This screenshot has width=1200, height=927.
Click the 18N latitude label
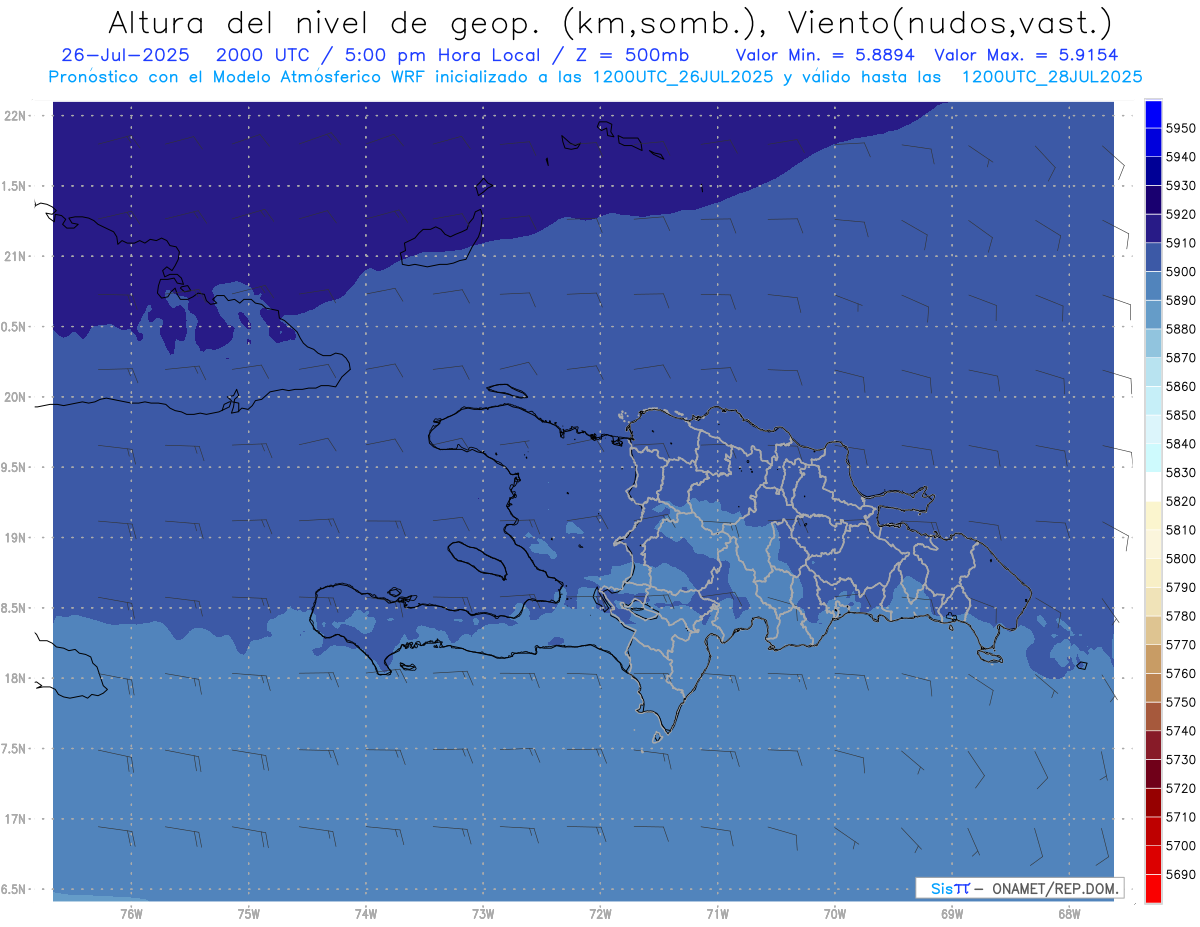point(16,678)
